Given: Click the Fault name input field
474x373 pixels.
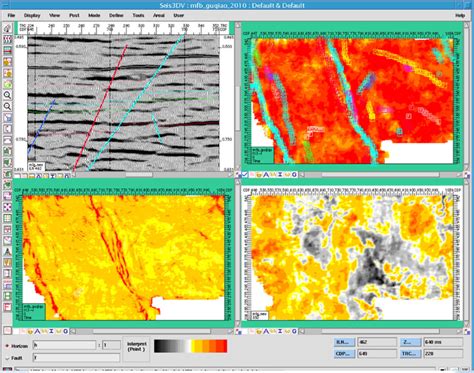Looking at the screenshot, I should [x=76, y=358].
